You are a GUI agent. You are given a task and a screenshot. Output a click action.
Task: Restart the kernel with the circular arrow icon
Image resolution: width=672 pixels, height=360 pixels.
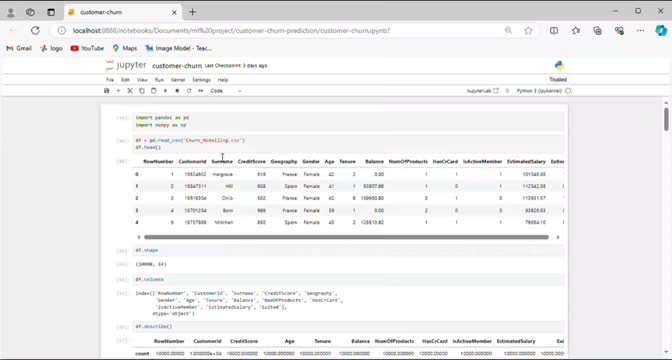click(x=189, y=91)
